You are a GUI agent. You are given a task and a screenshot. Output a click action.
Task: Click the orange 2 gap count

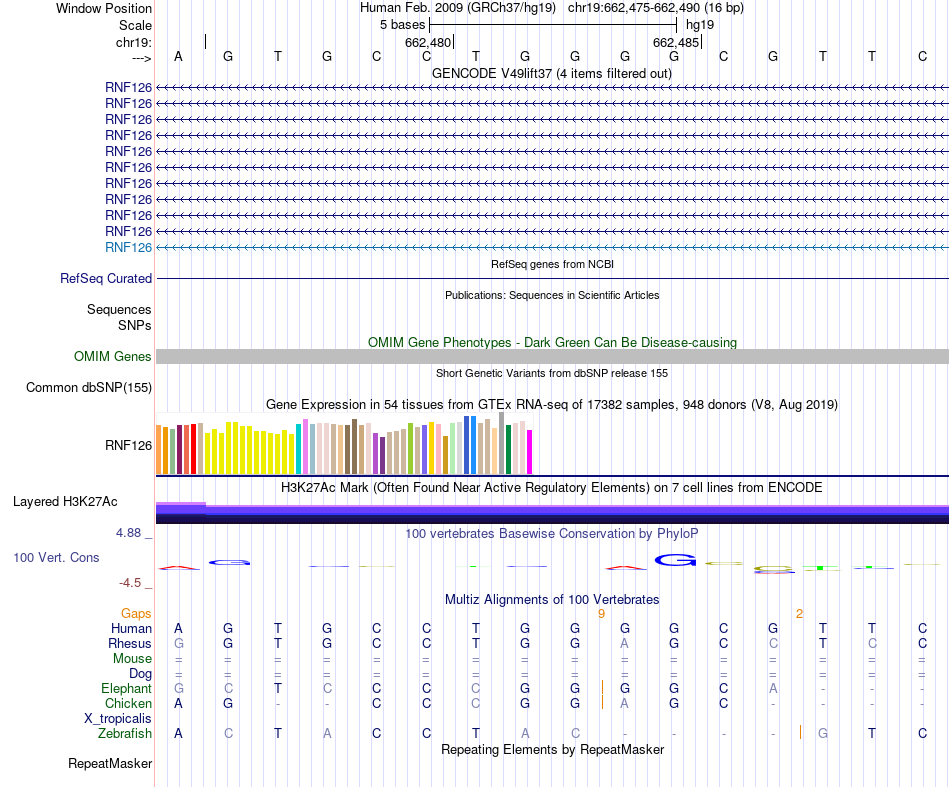799,614
